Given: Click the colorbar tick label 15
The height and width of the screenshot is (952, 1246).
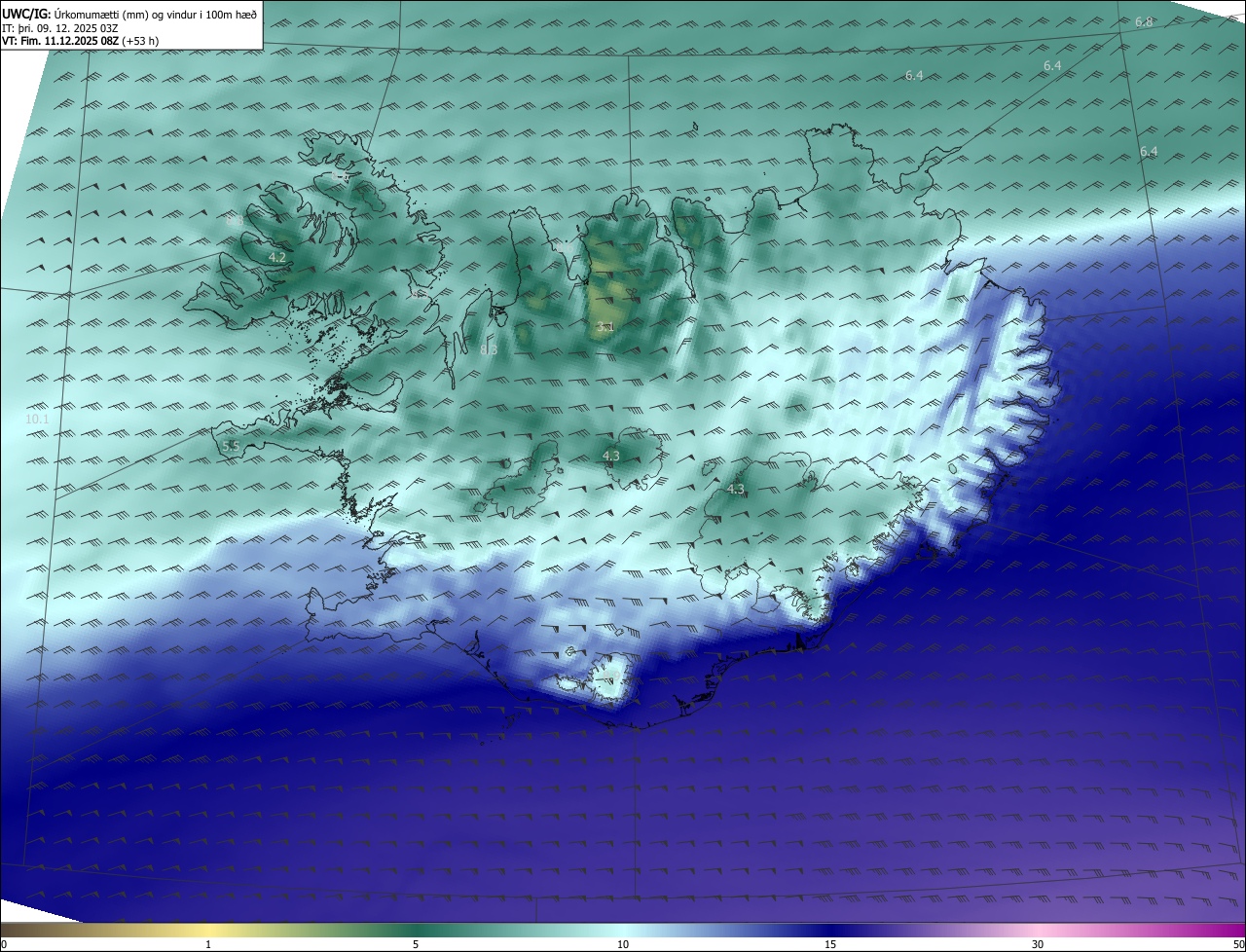Looking at the screenshot, I should coord(830,944).
